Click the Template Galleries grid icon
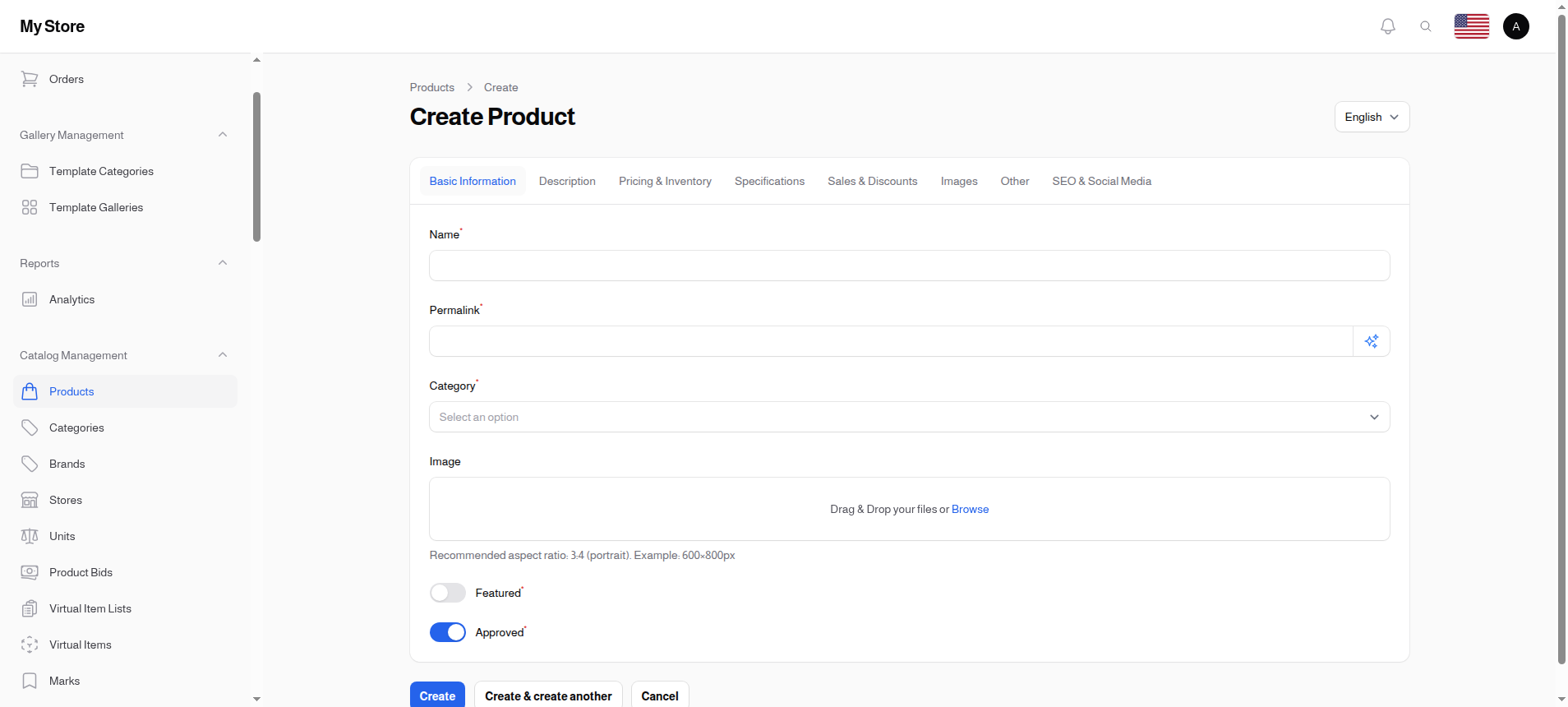 click(x=30, y=207)
